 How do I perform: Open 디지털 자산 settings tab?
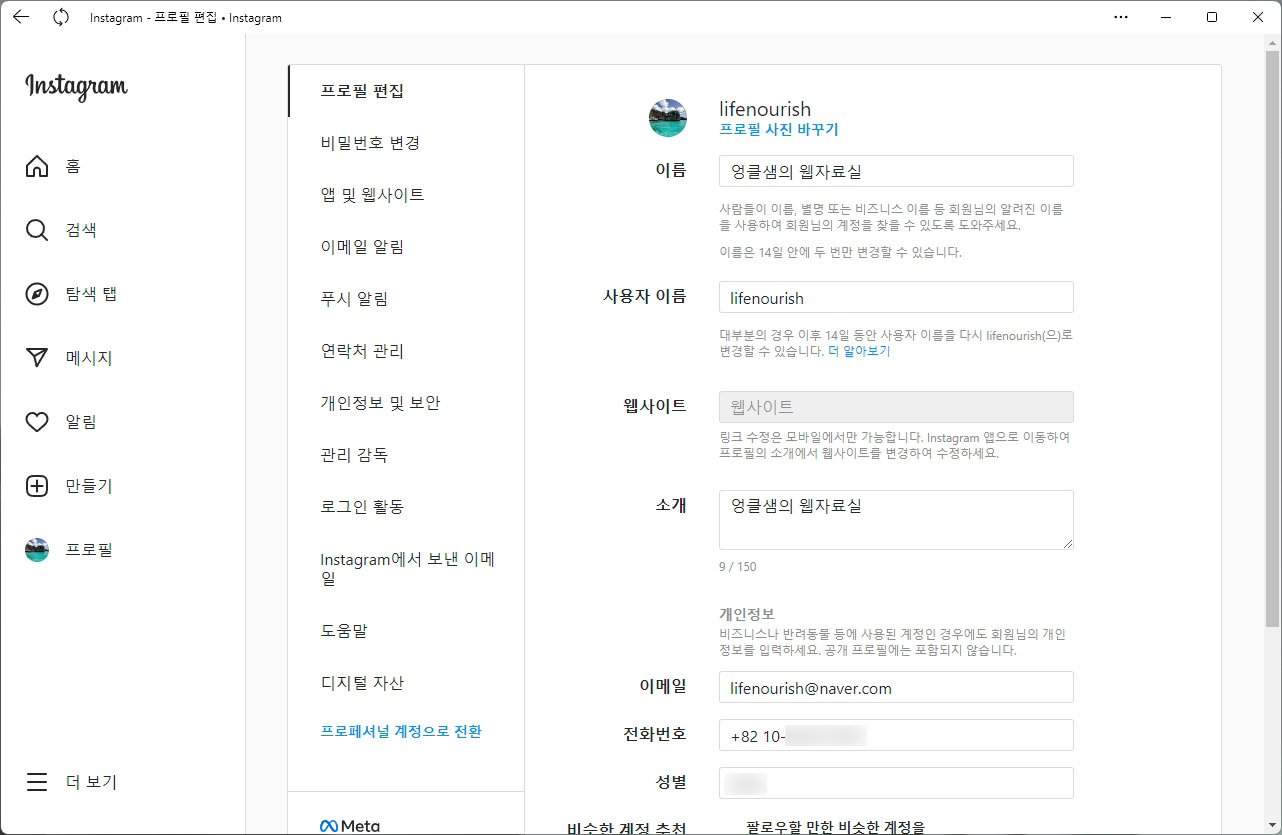click(406, 683)
